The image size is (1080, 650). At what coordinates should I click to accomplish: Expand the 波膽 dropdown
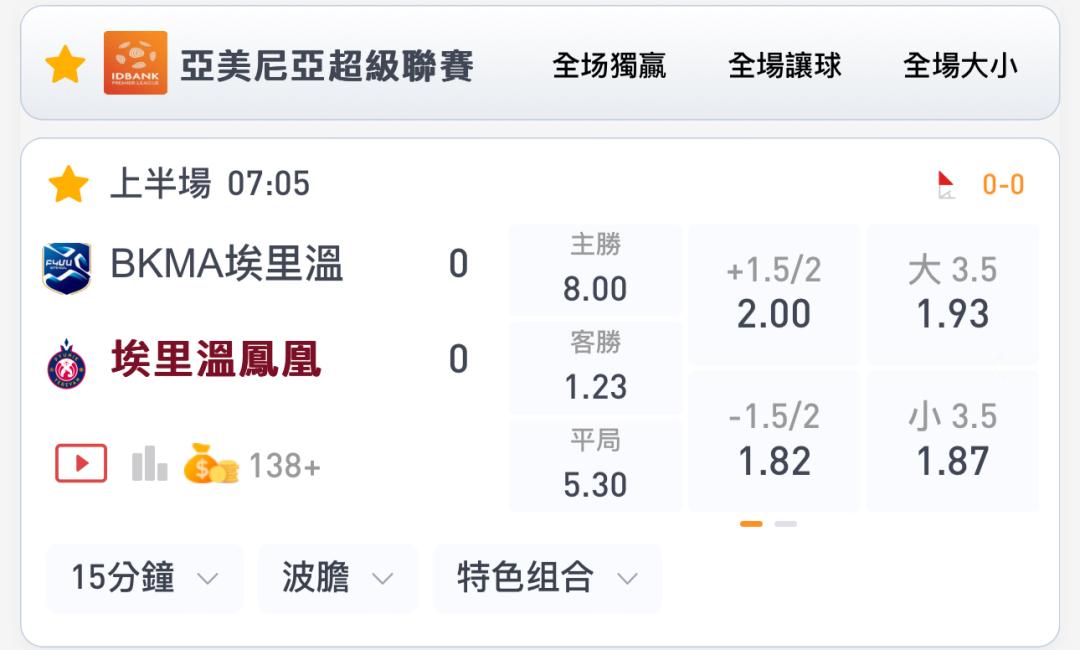coord(338,578)
